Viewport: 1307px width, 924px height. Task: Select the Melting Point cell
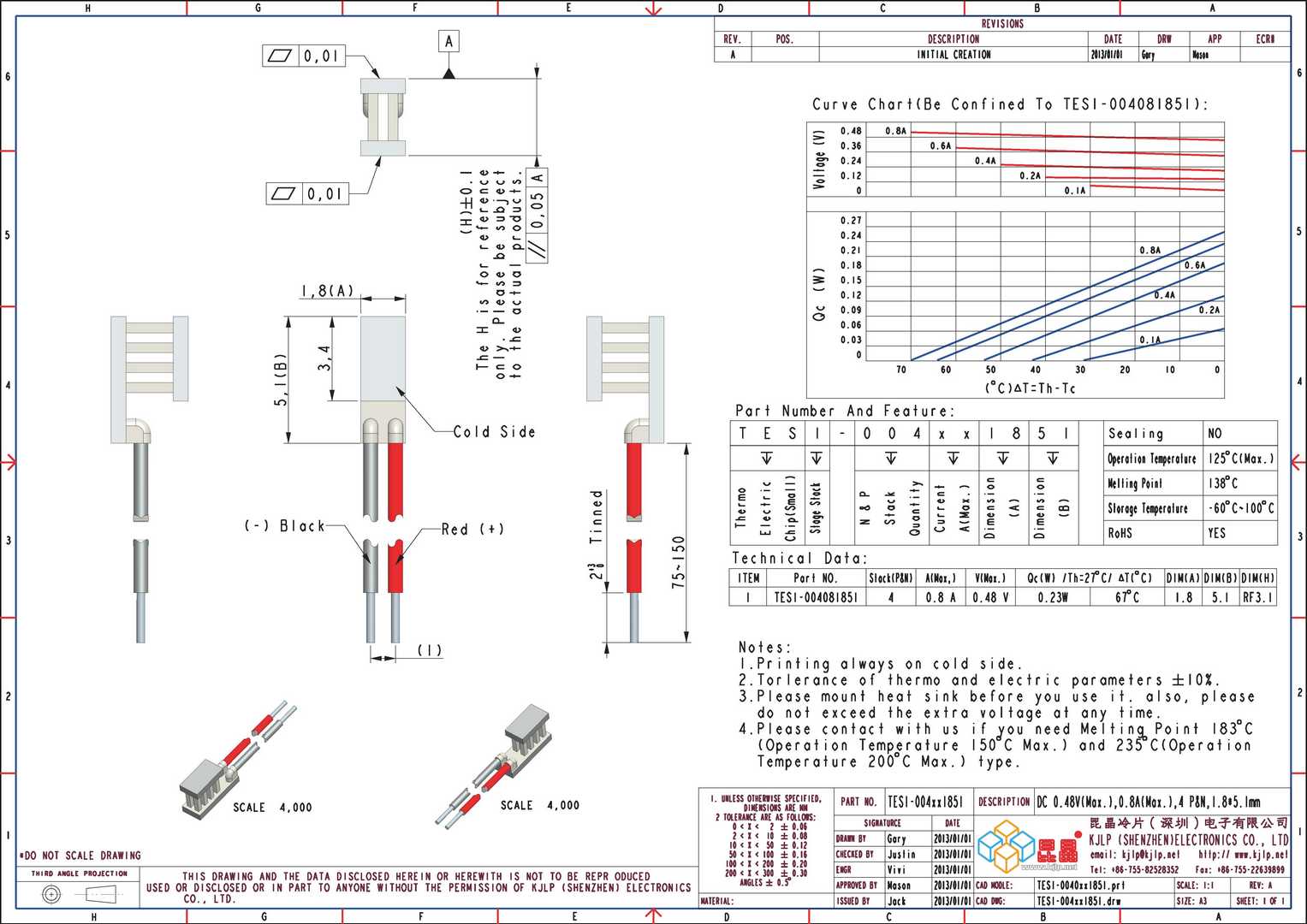pyautogui.click(x=1154, y=483)
